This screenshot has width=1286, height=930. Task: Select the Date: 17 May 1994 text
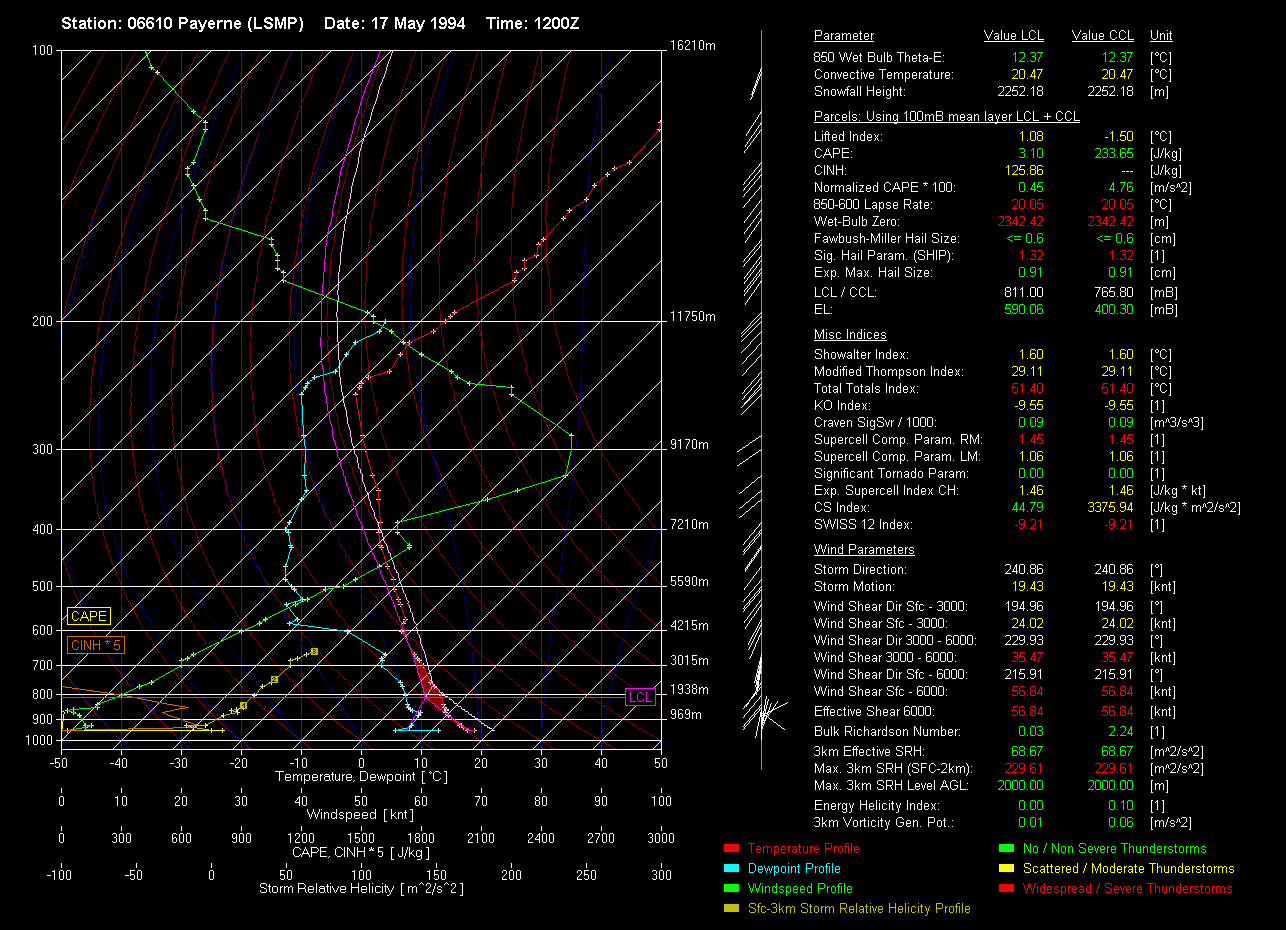click(394, 23)
